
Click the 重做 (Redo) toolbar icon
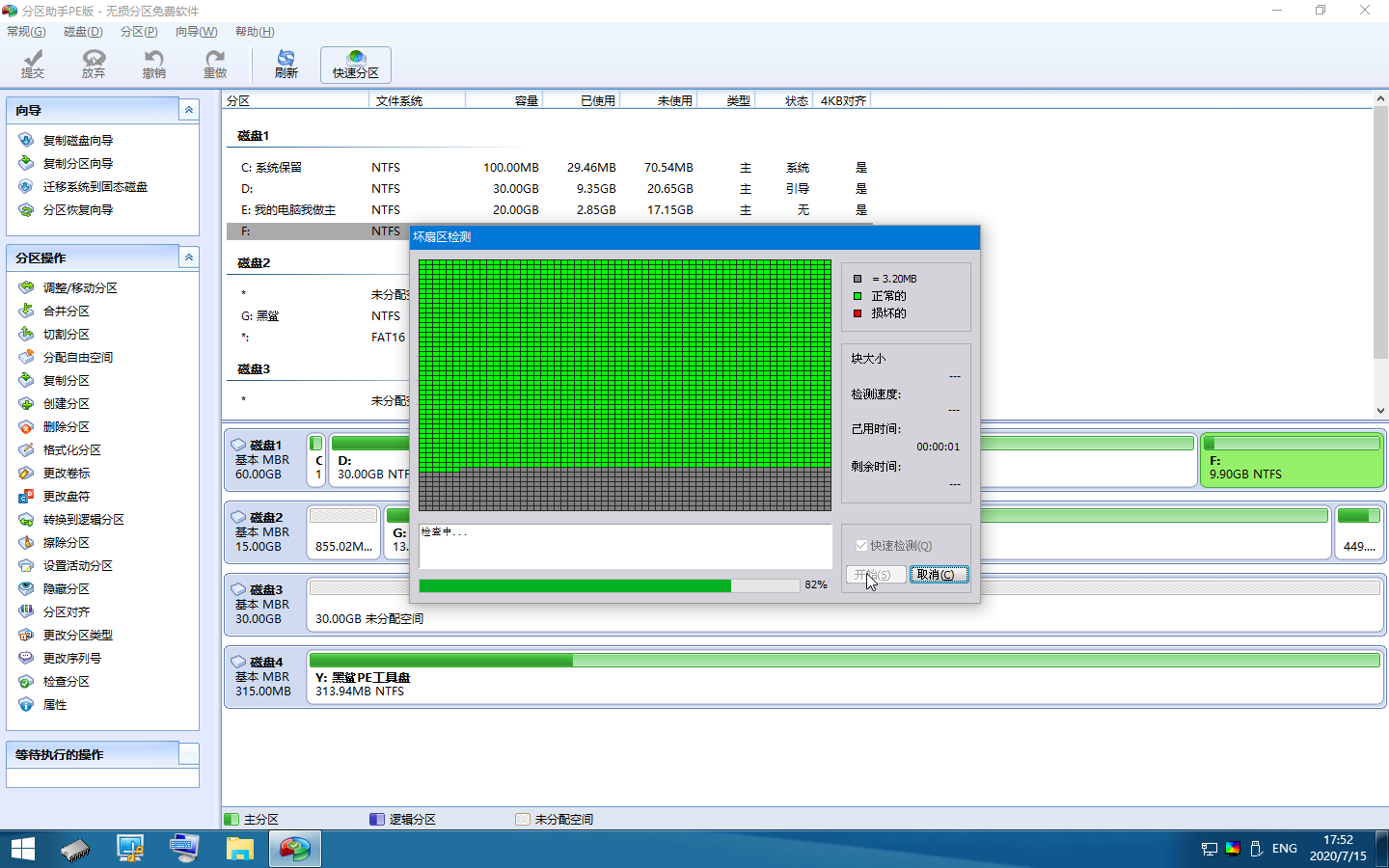tap(215, 65)
